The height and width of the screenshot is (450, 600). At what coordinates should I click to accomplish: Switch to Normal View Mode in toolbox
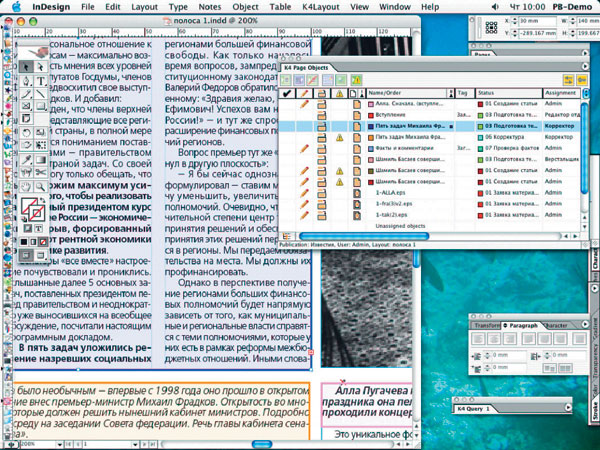pos(26,255)
